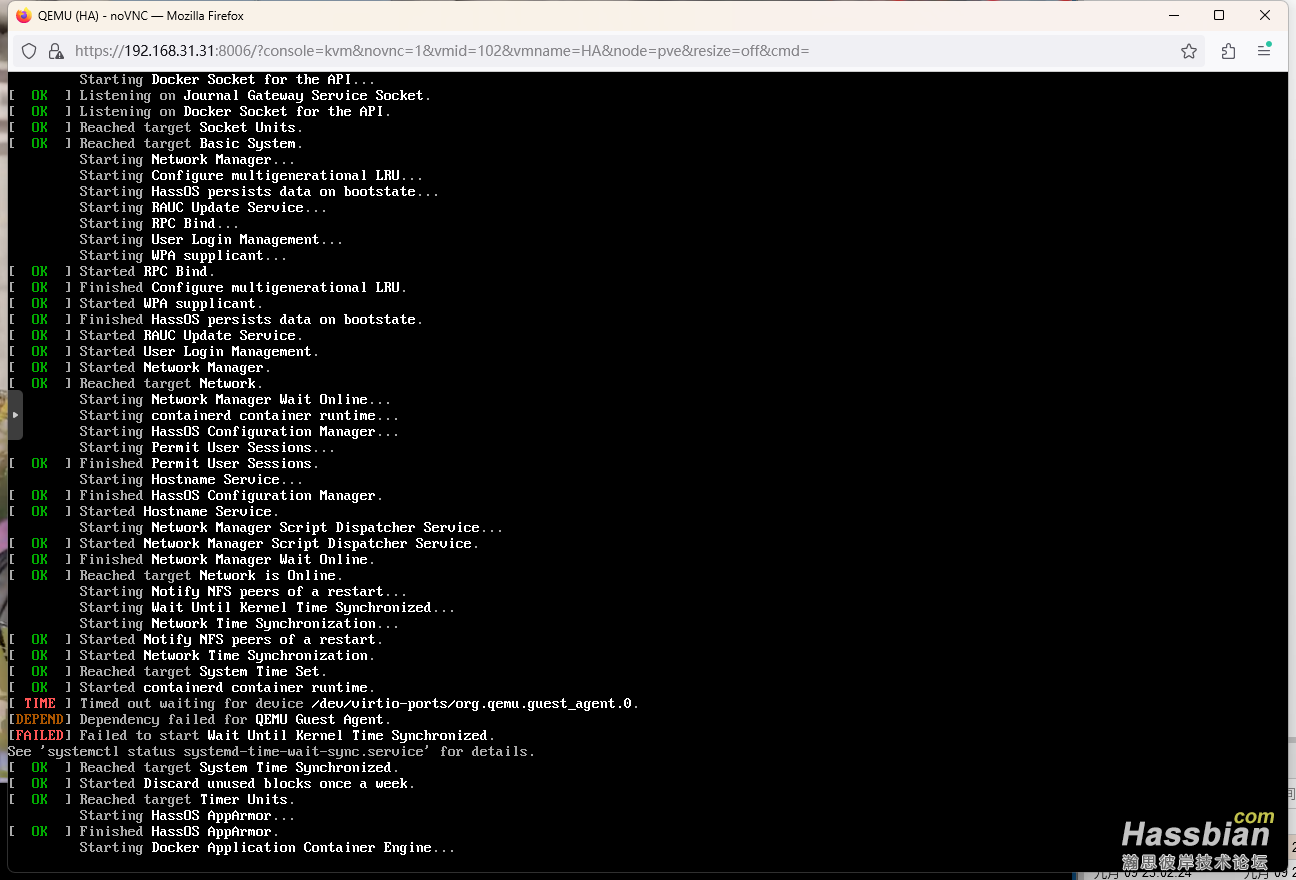Click 'Started Network Manager.' line
This screenshot has height=880, width=1296.
[175, 367]
